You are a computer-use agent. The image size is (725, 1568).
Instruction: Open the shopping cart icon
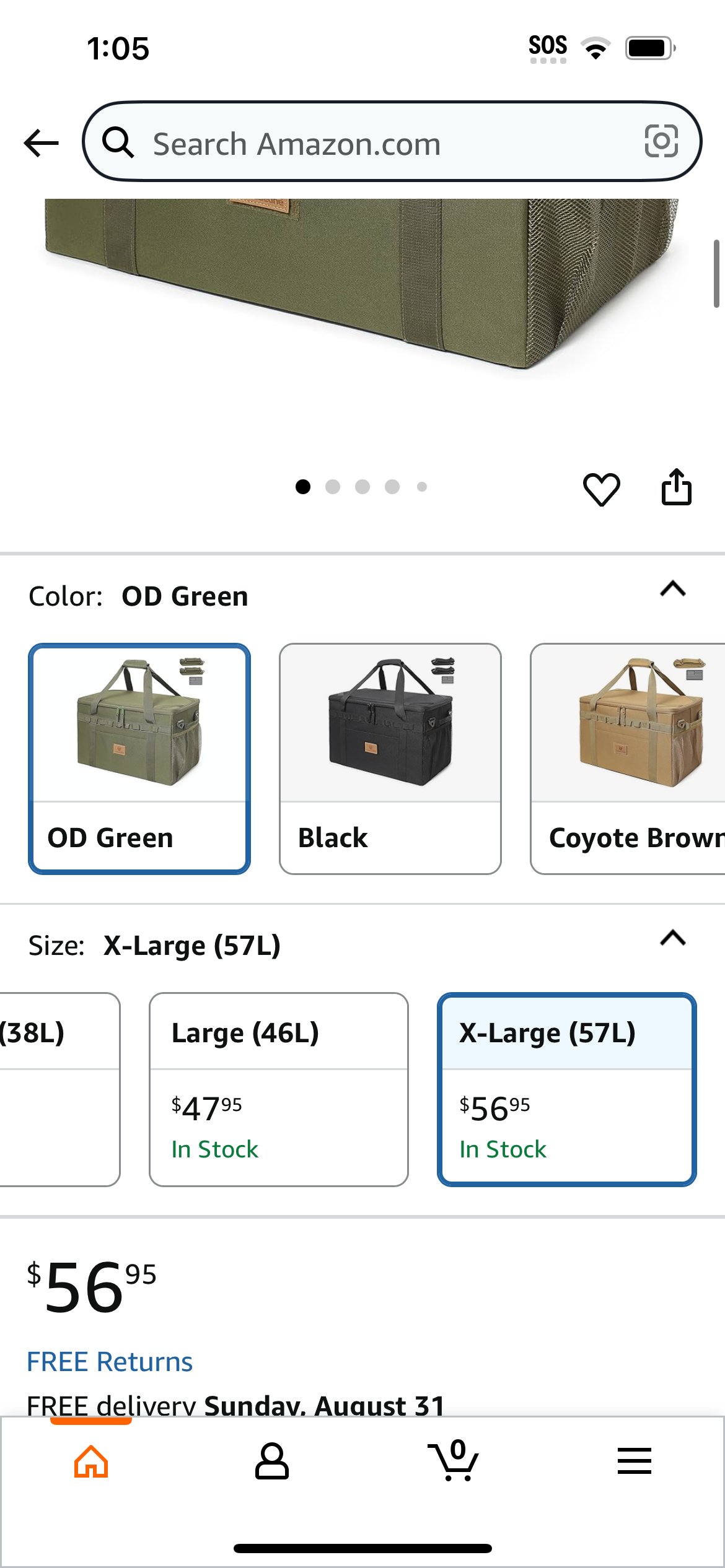(x=453, y=1460)
